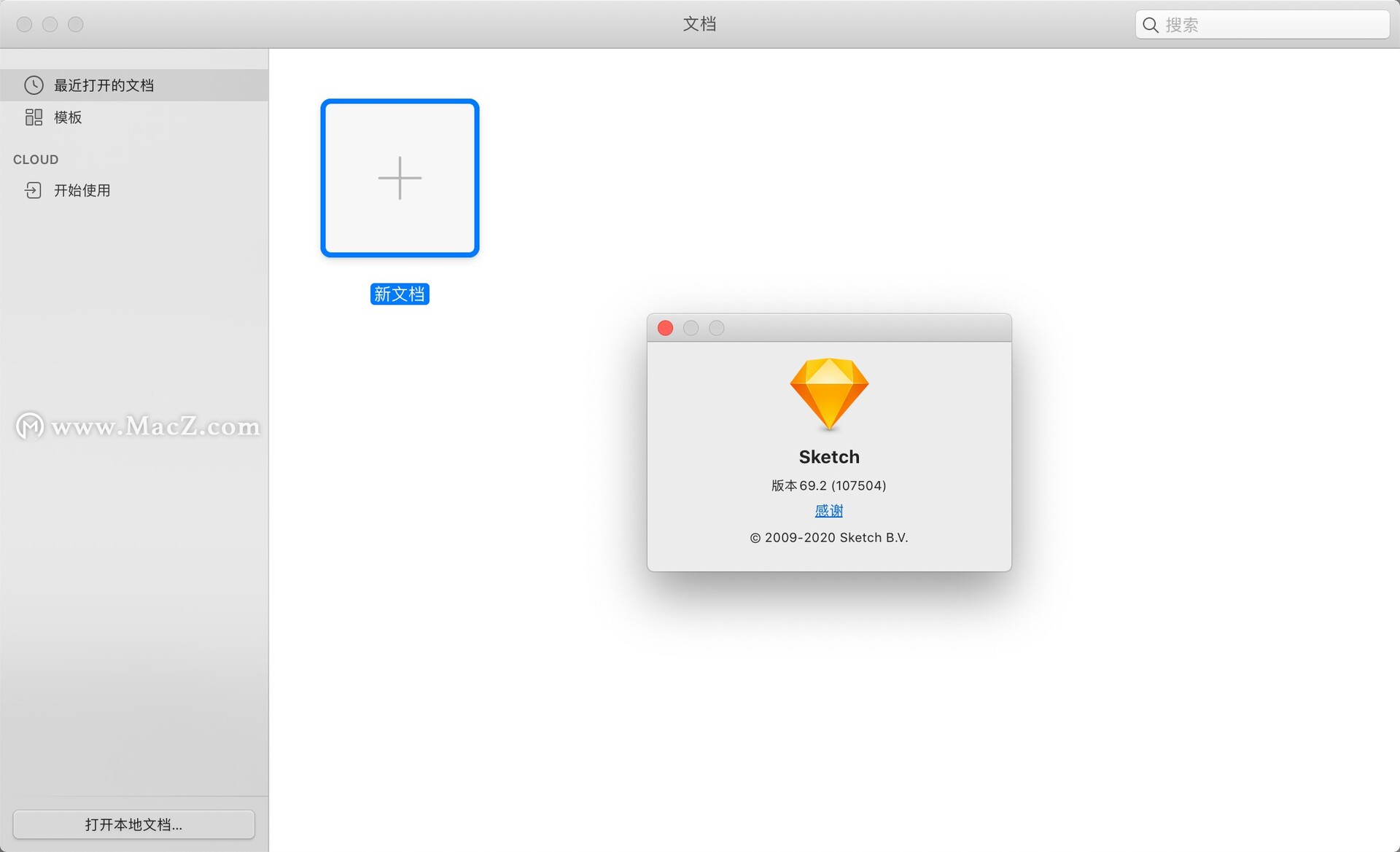
Task: Click the sign-in arrow icon beside 开始使用
Action: (34, 190)
